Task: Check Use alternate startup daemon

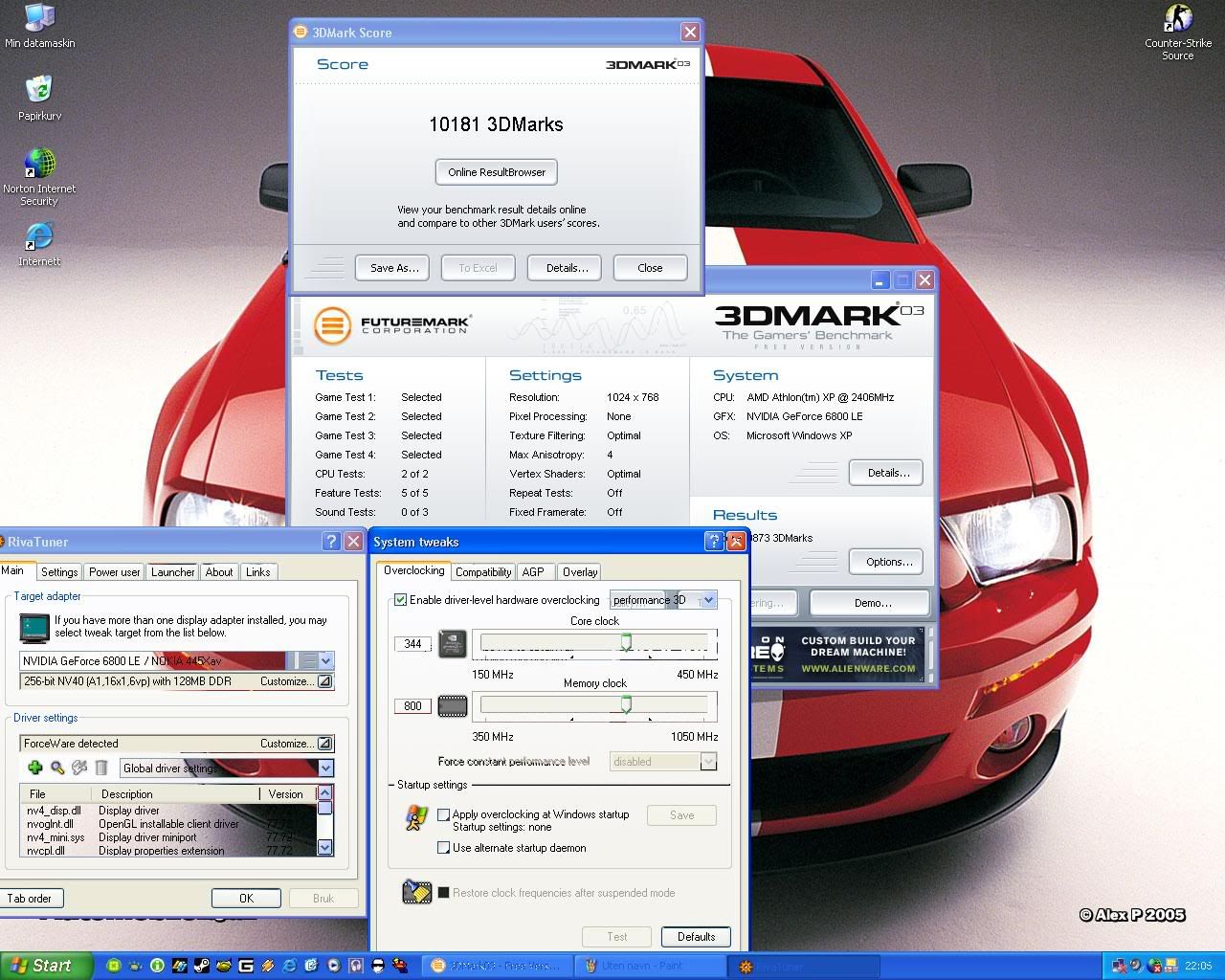Action: (x=443, y=848)
